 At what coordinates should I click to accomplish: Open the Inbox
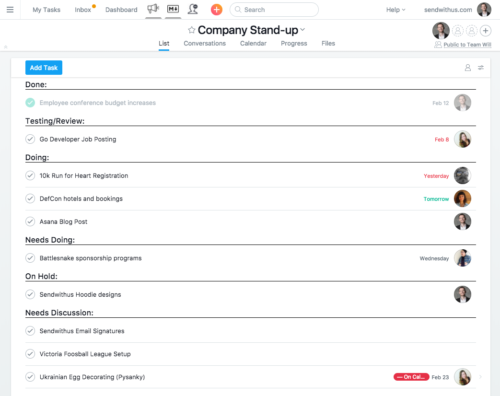(83, 10)
